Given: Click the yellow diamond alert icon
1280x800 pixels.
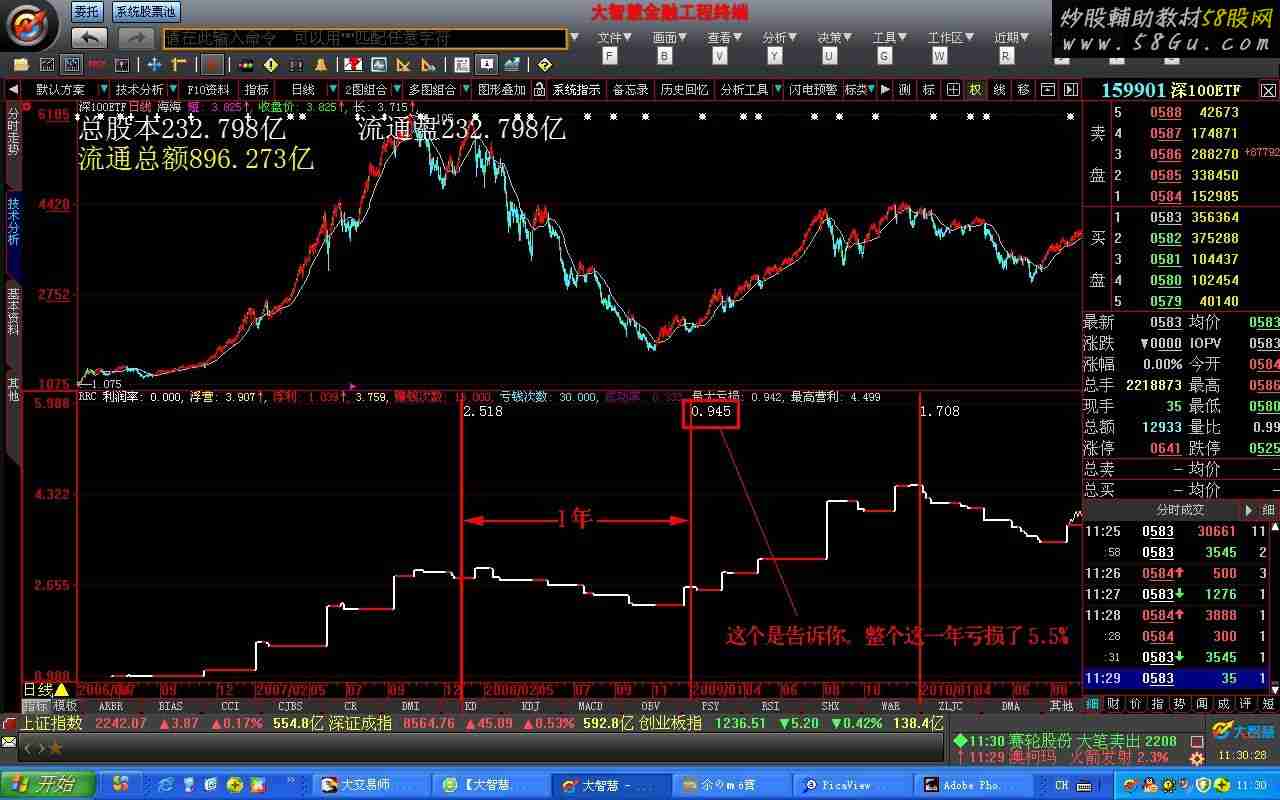Looking at the screenshot, I should (x=270, y=65).
